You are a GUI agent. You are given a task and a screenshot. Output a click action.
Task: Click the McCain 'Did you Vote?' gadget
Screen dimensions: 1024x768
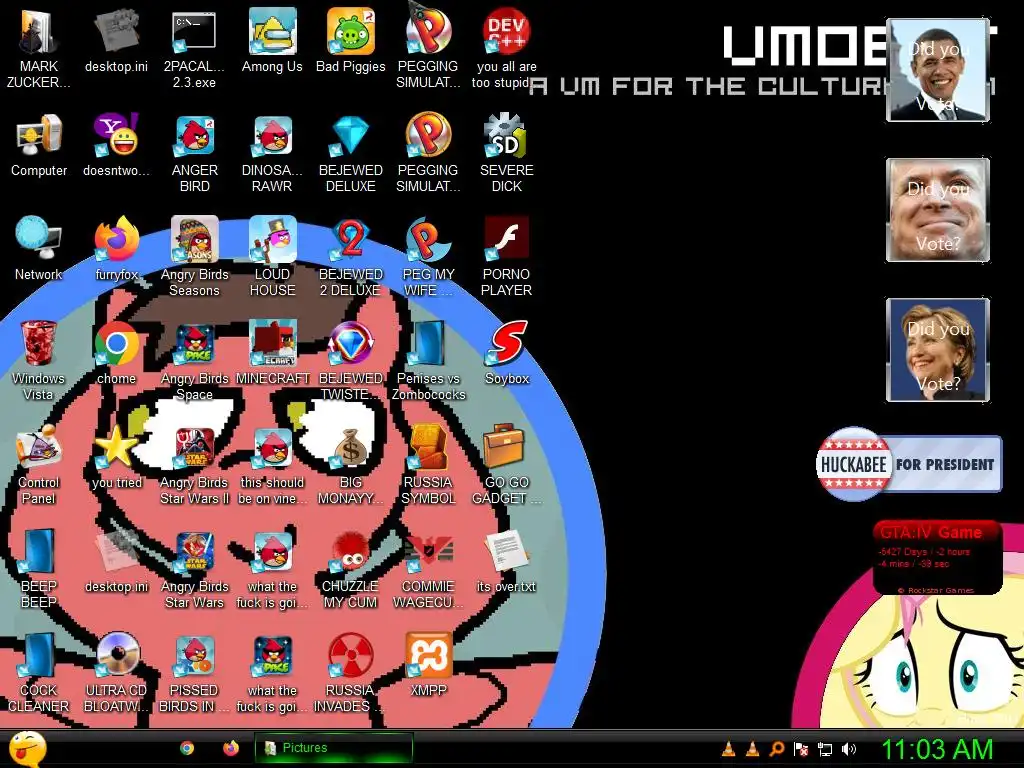coord(938,210)
